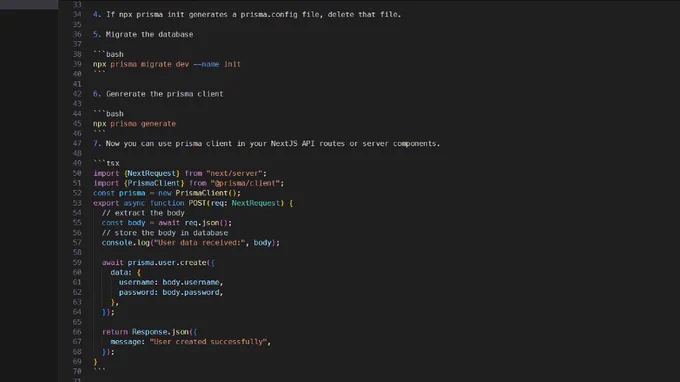Click the 'export async function POST' line
Viewport: 680px width, 382px height.
click(193, 203)
